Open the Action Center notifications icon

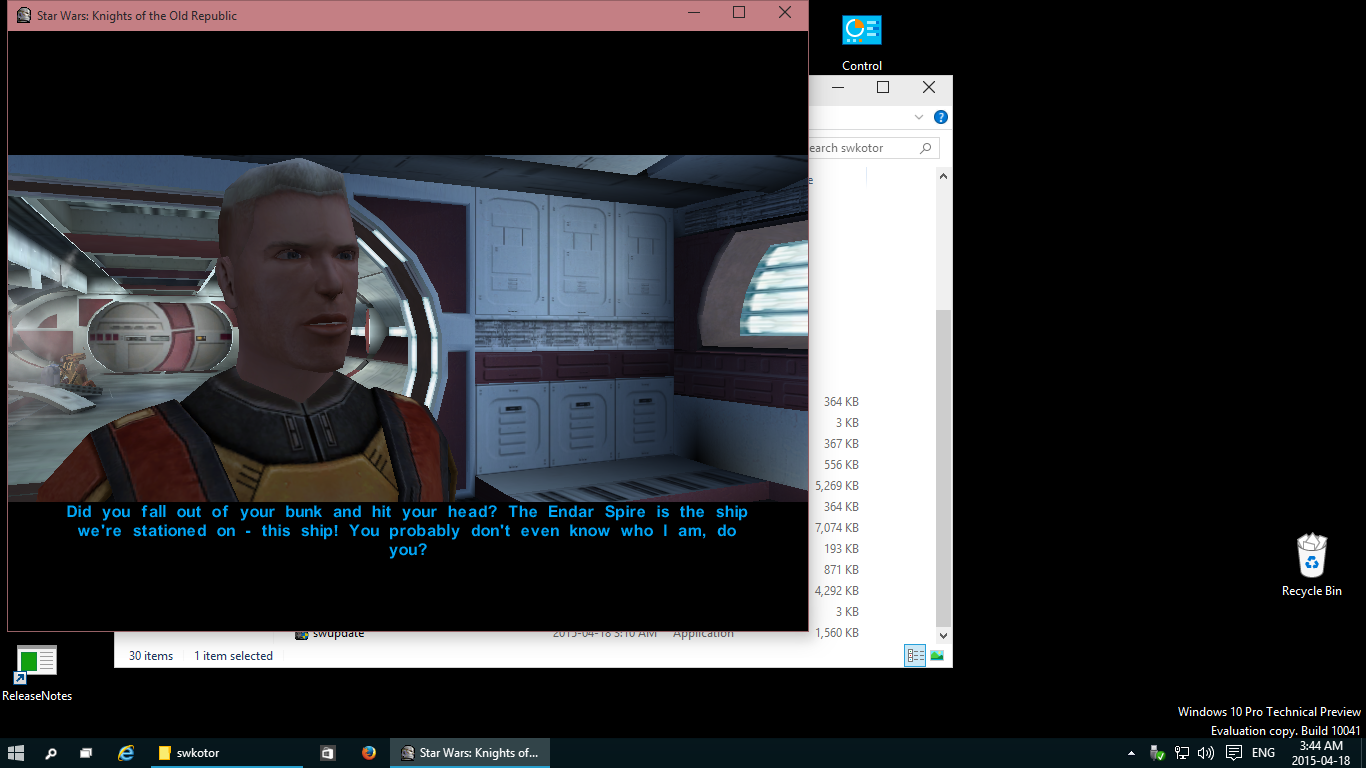click(x=1234, y=753)
